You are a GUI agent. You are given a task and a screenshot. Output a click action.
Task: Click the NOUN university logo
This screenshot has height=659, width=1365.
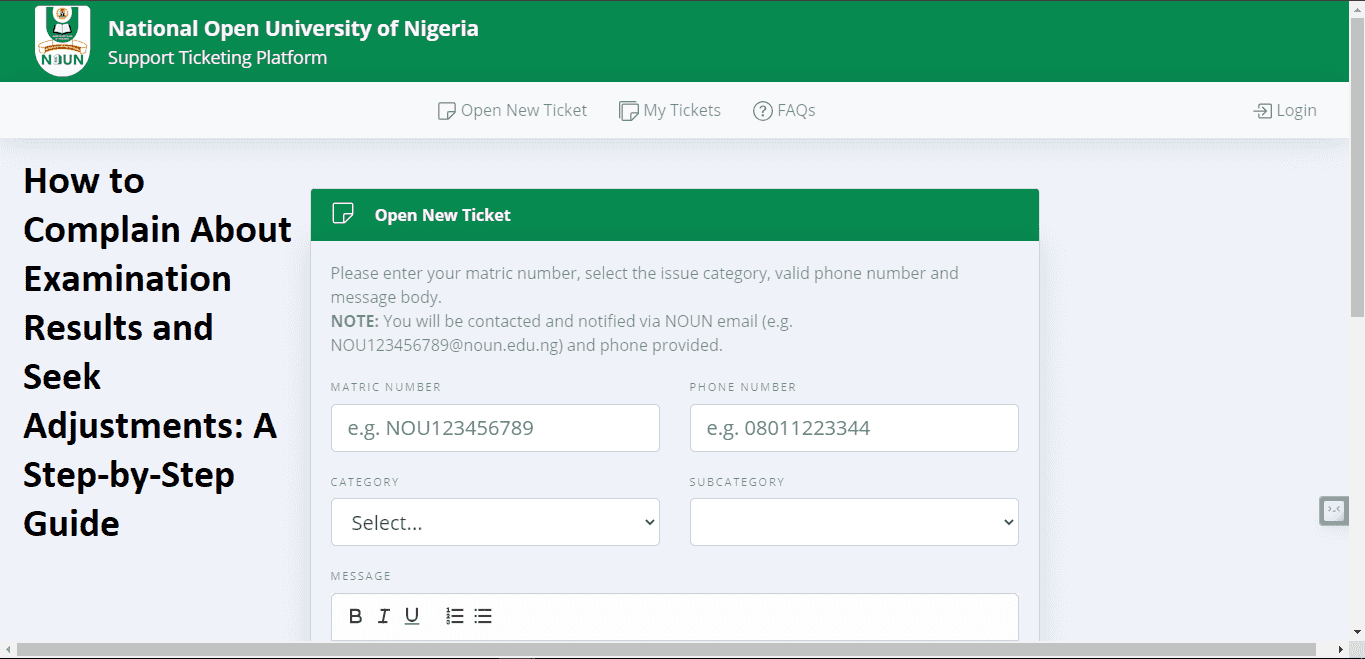coord(63,41)
